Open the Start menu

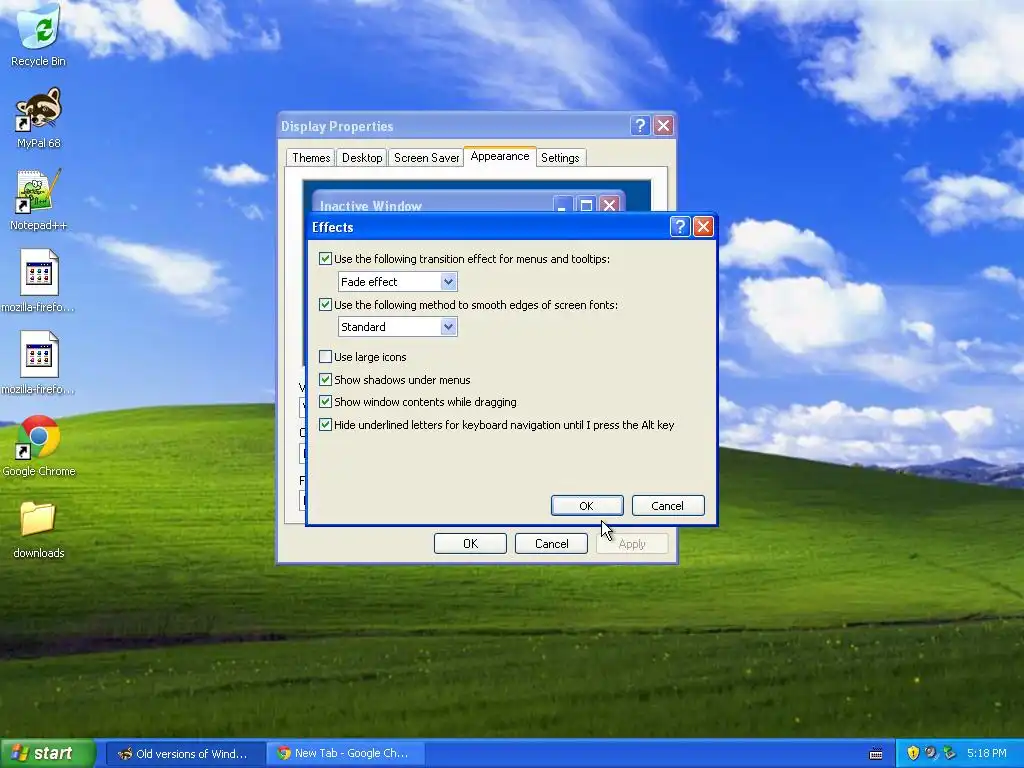47,753
